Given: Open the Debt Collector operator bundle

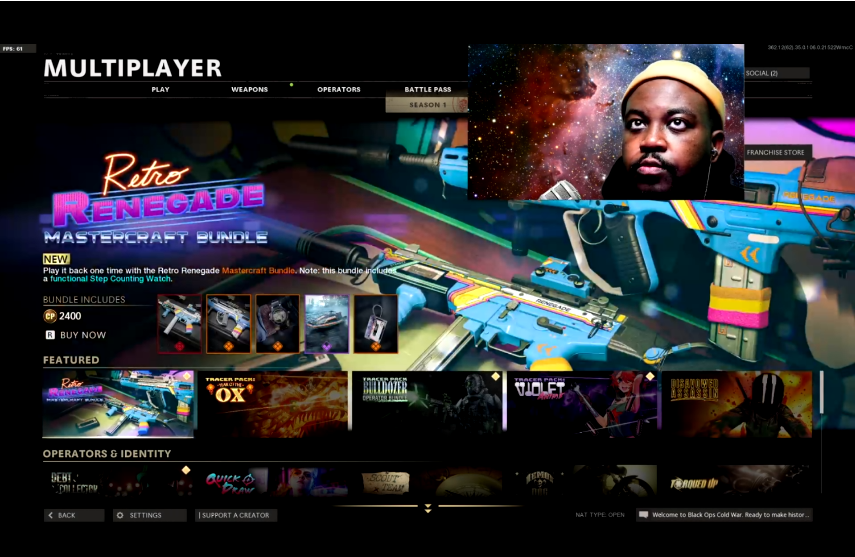Looking at the screenshot, I should (x=118, y=481).
